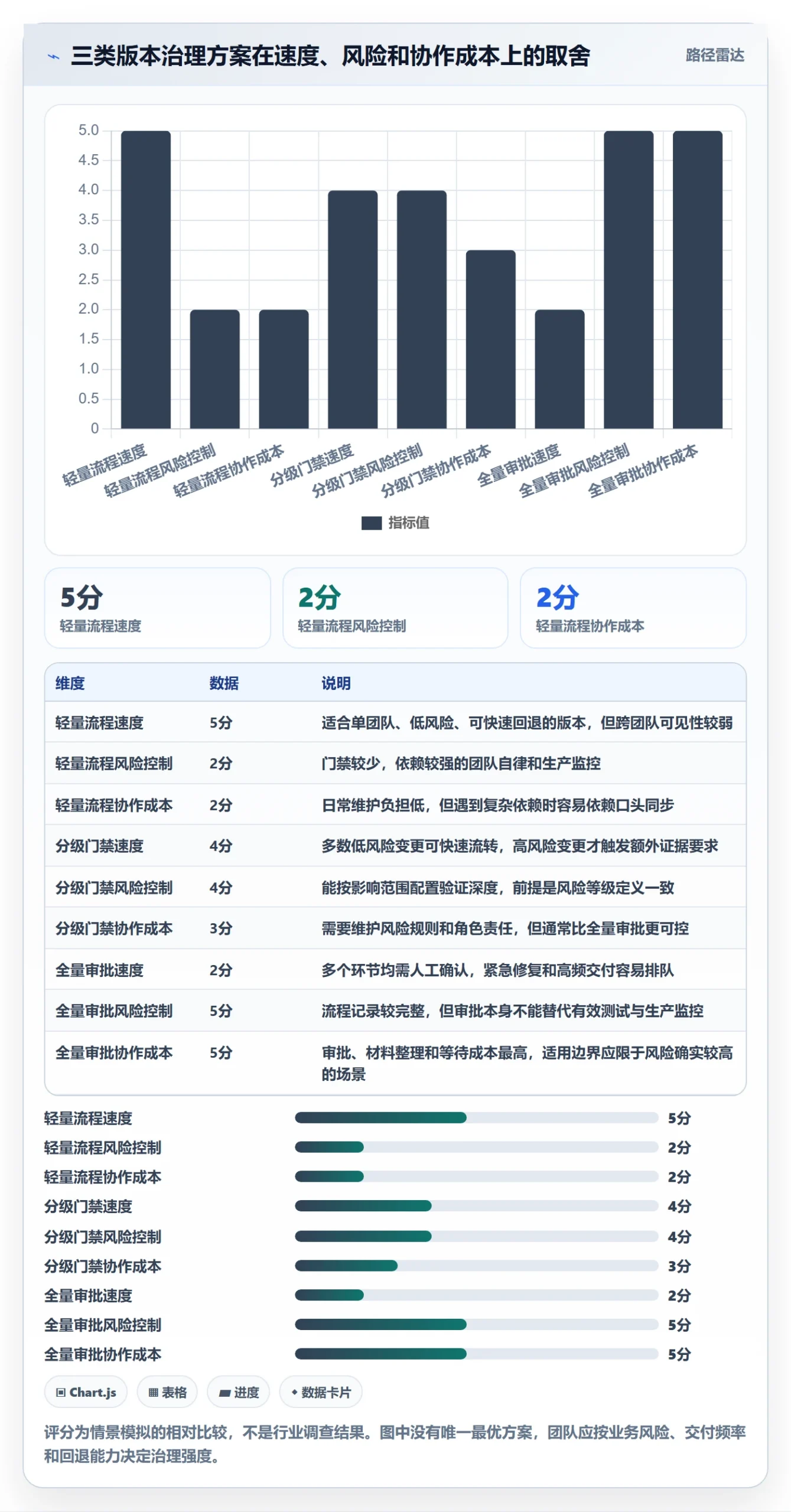This screenshot has width=791, height=1512.
Task: Click the 全量审批风险控制 bar in the chart
Action: (629, 279)
